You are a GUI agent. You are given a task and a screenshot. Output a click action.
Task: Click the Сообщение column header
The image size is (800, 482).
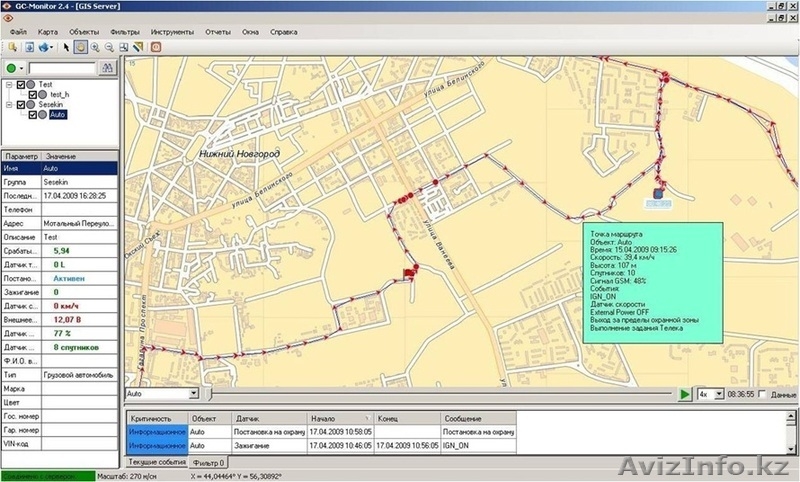tap(479, 418)
